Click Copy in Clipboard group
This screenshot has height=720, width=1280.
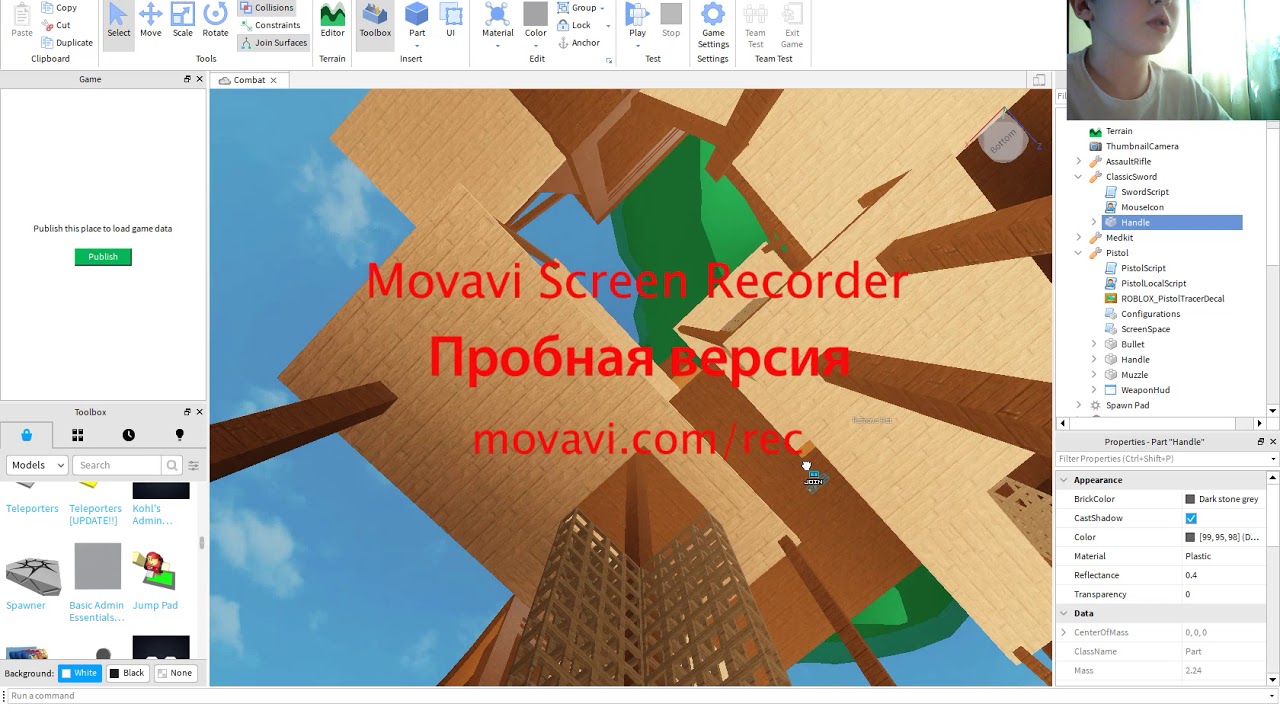[x=59, y=8]
